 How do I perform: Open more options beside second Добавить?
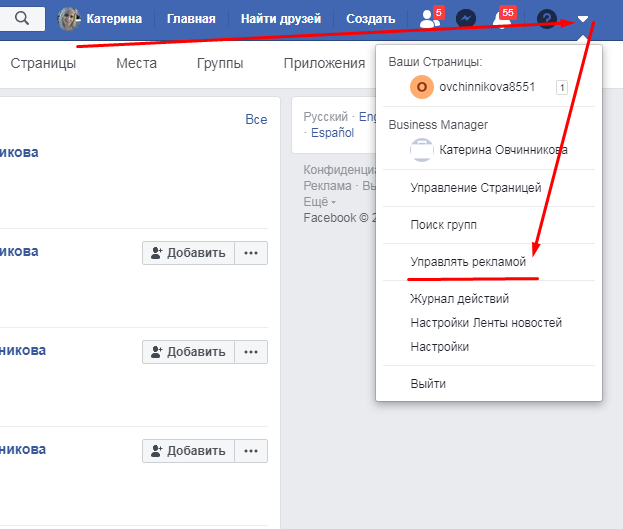tap(251, 352)
